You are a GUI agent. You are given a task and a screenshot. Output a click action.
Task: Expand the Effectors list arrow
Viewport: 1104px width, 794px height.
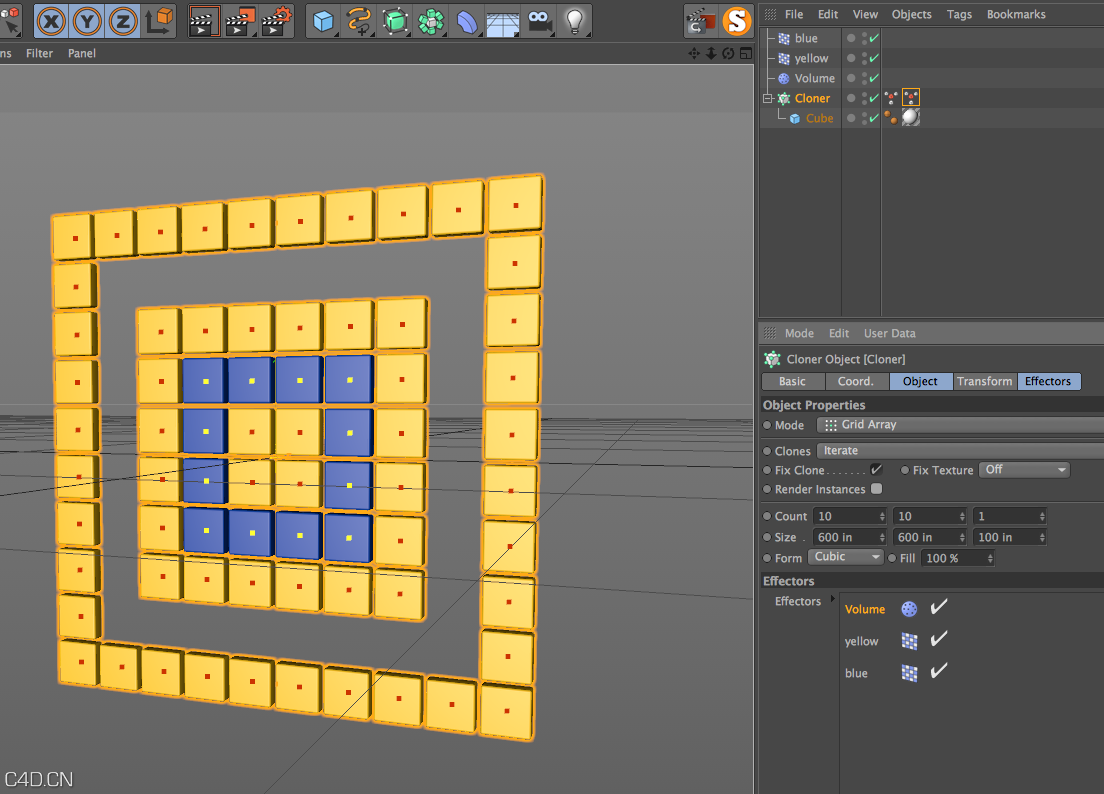coord(832,599)
